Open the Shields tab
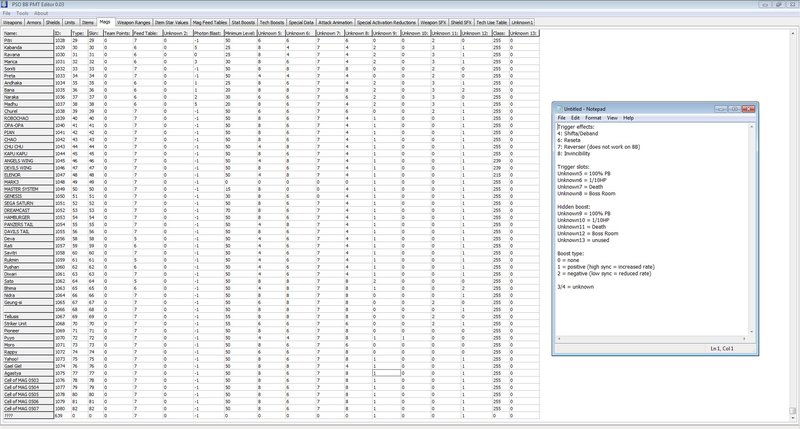 click(53, 22)
